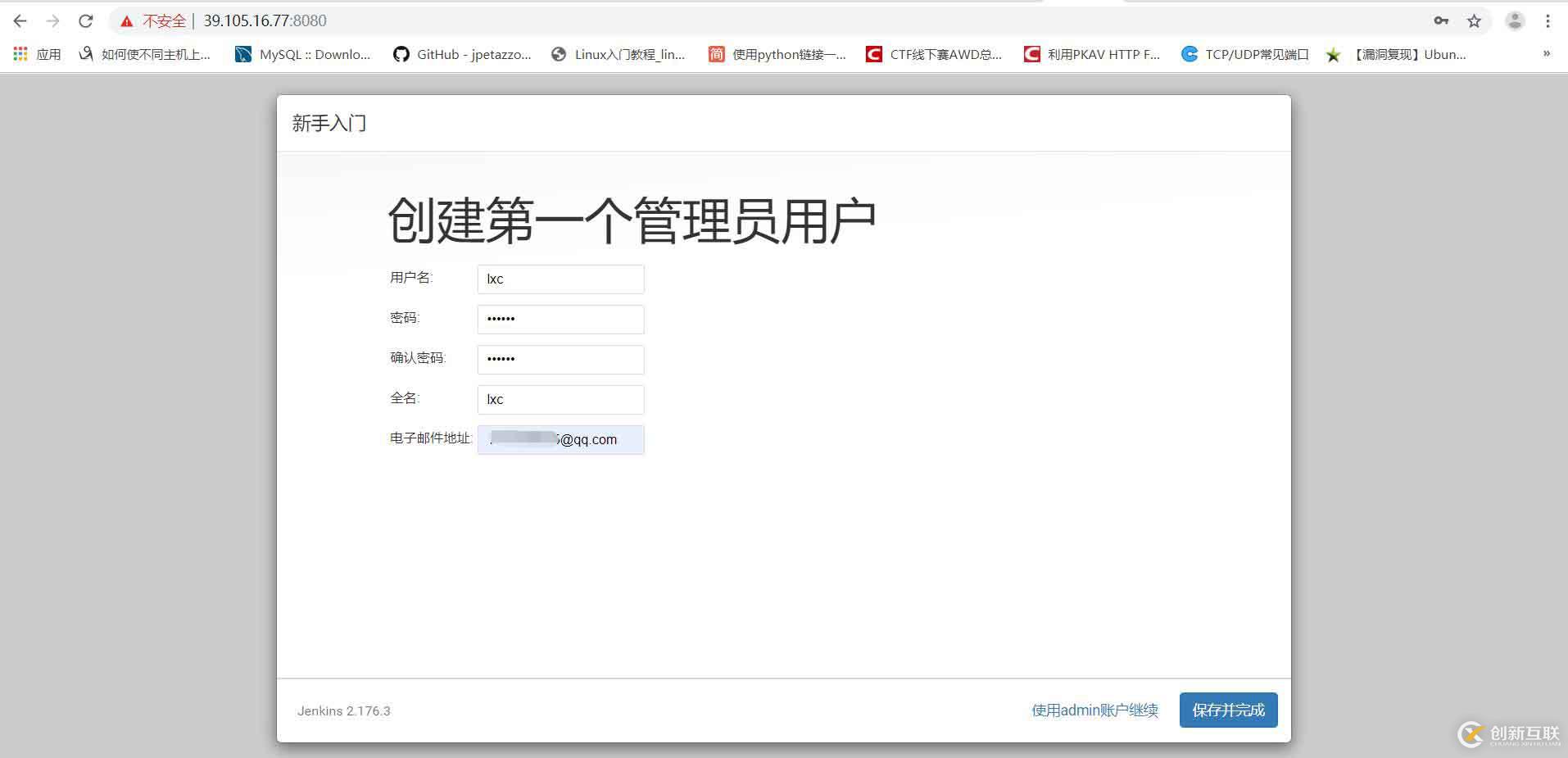Open the 如何使不同主机上 bookmark
The height and width of the screenshot is (758, 1568).
[x=144, y=55]
